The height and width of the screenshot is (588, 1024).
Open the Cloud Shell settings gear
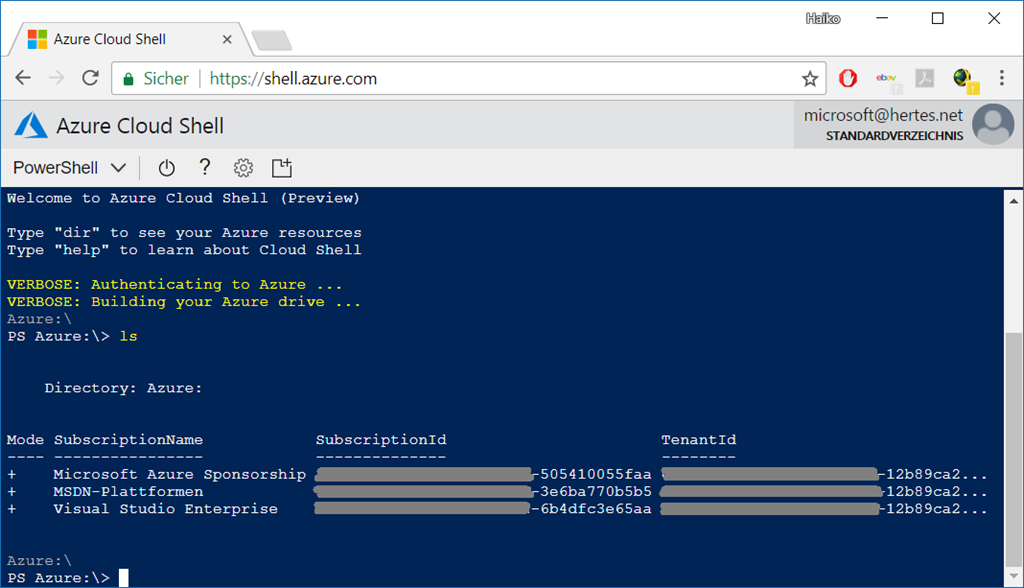point(243,168)
